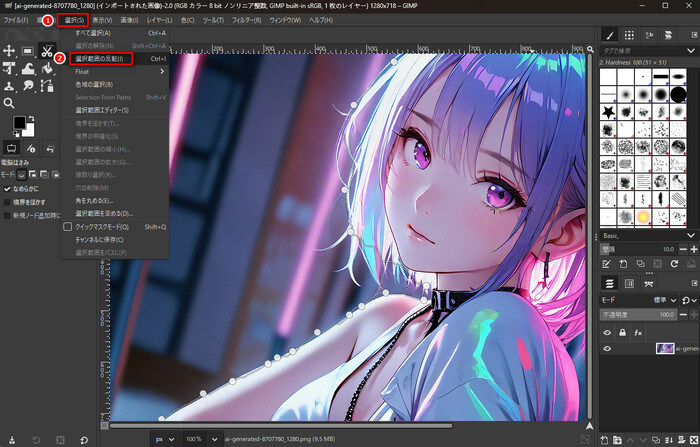Screen dimensions: 700x447
Task: Select the Paths tool
Action: point(47,86)
